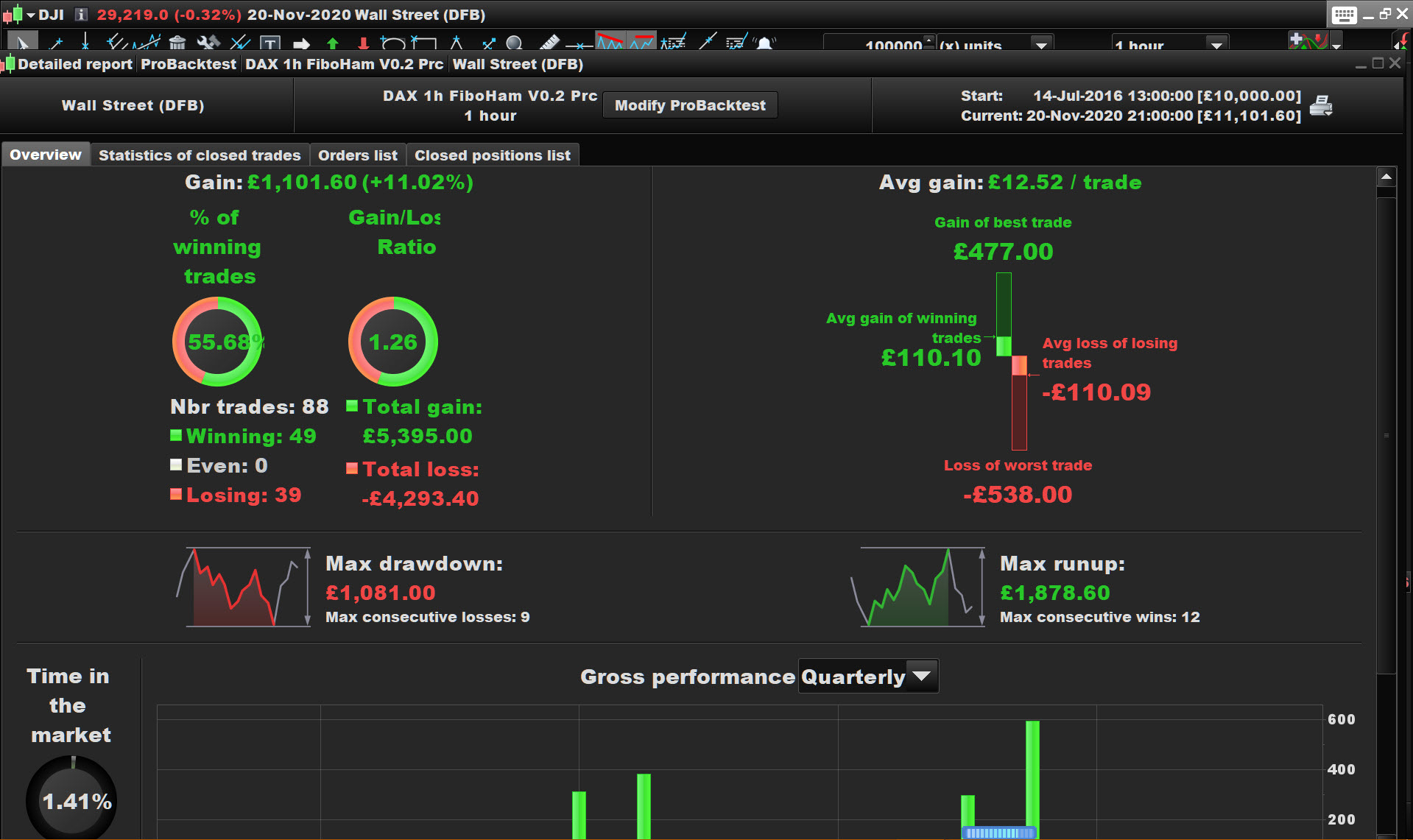Click the alert bell icon
Screen dimensions: 1413x840
765,43
